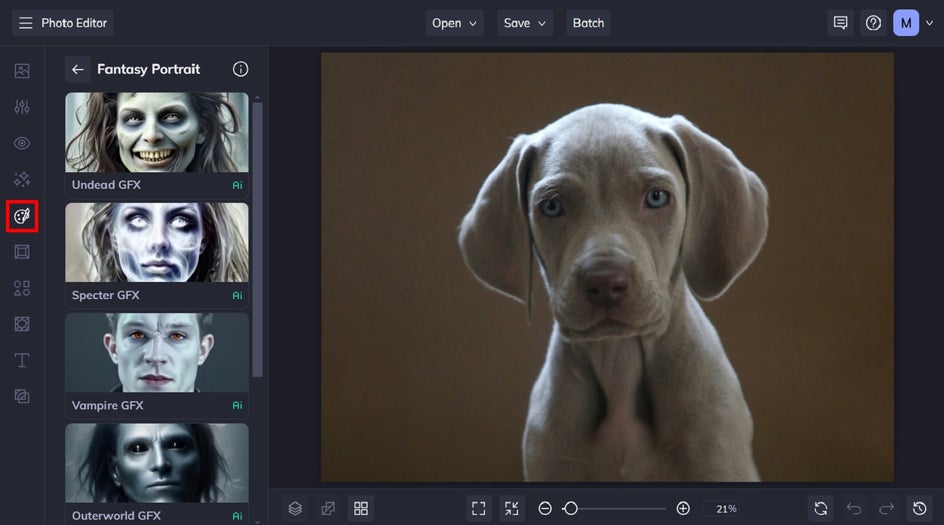Go back from Fantasy Portrait panel

(77, 69)
